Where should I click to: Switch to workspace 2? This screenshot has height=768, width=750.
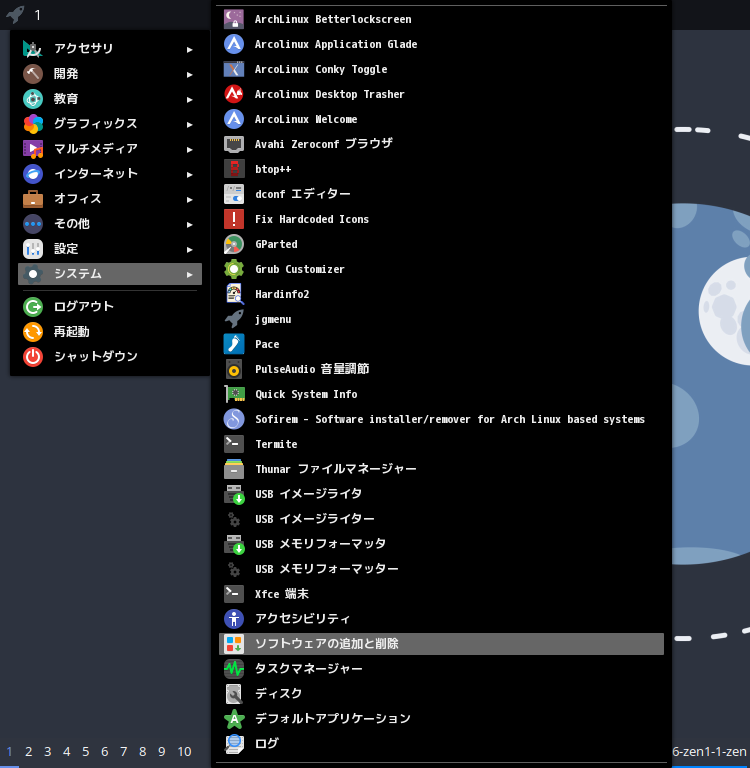pyautogui.click(x=29, y=752)
